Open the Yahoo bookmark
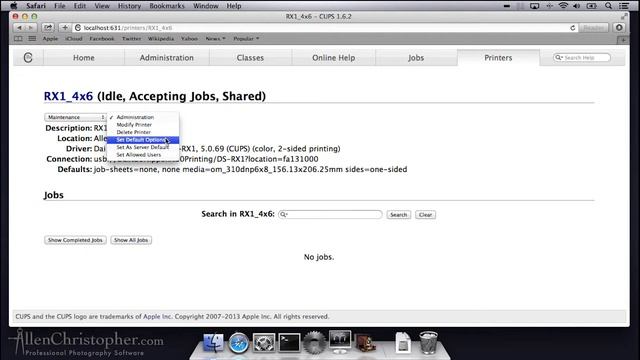 189,39
